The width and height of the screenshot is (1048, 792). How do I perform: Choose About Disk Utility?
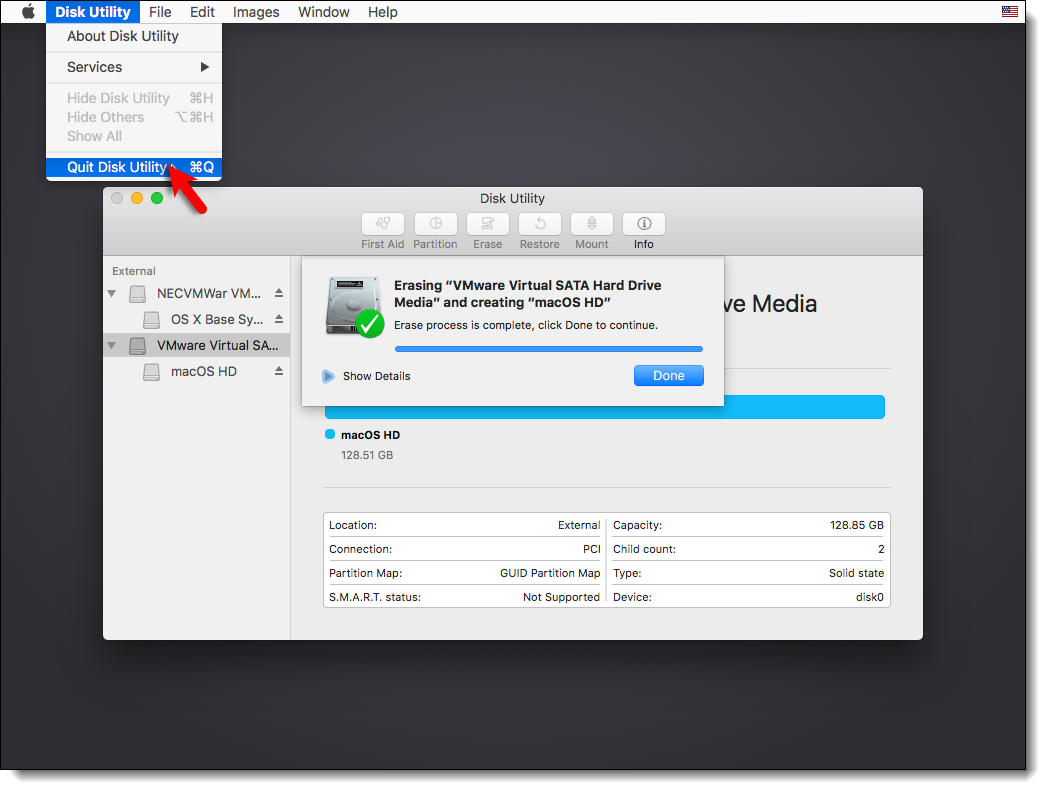coord(134,36)
